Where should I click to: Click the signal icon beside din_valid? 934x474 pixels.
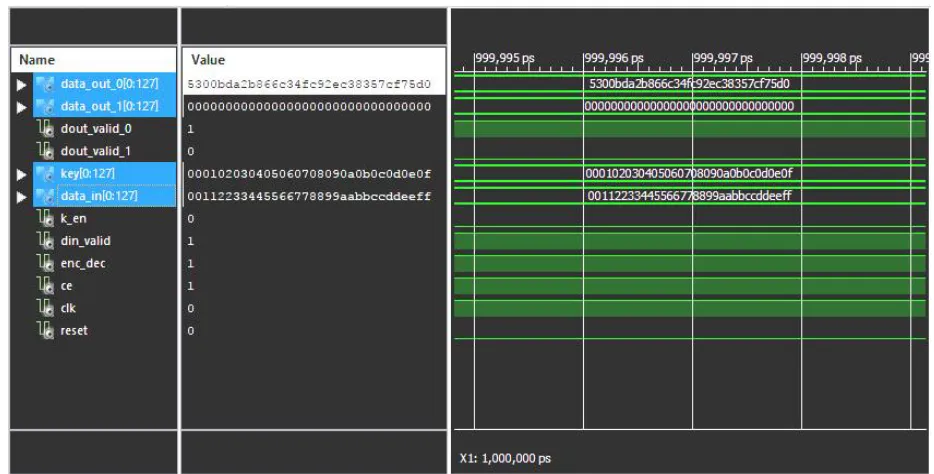point(46,241)
